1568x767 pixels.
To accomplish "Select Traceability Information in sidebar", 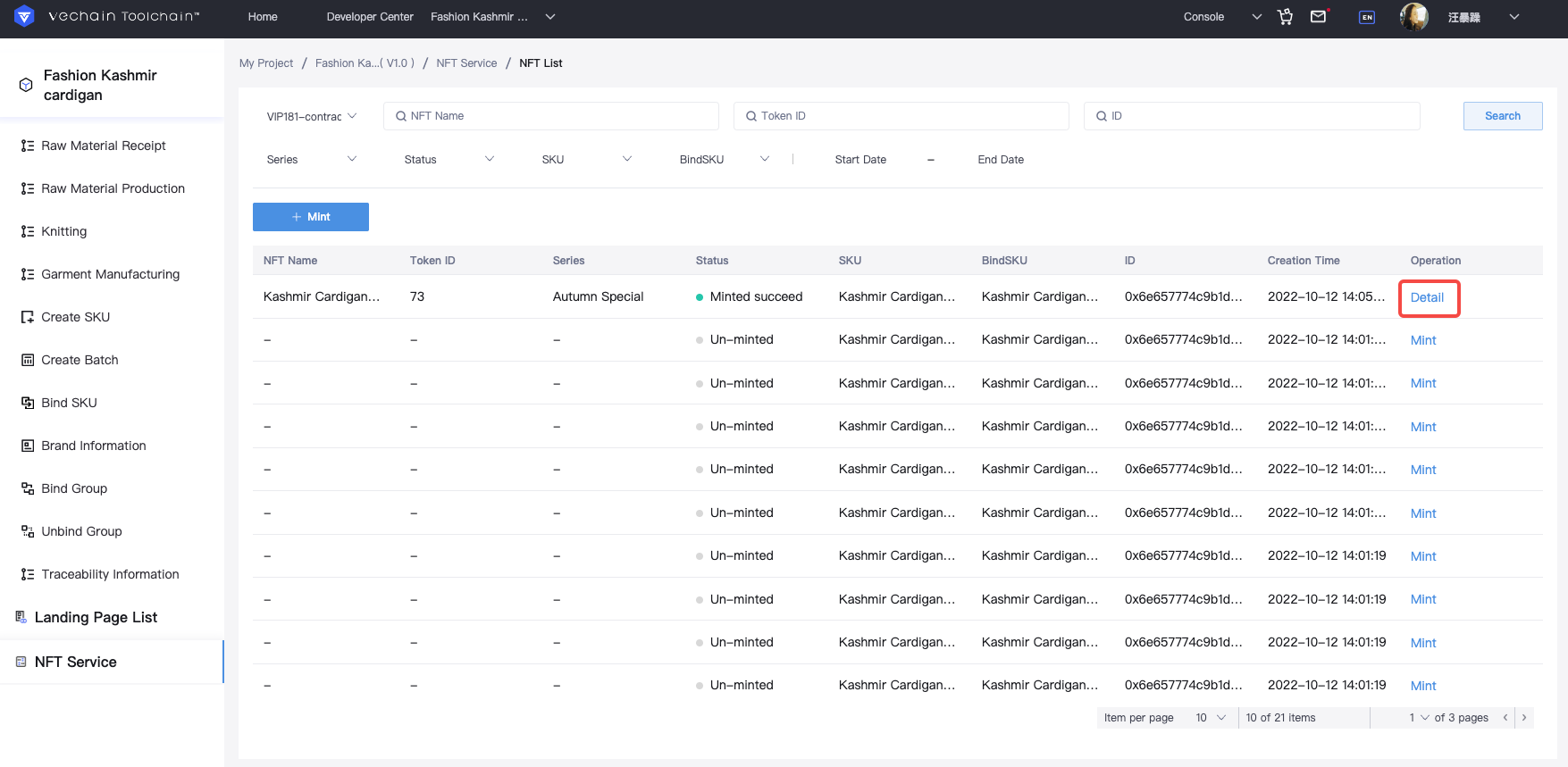I will pos(112,574).
